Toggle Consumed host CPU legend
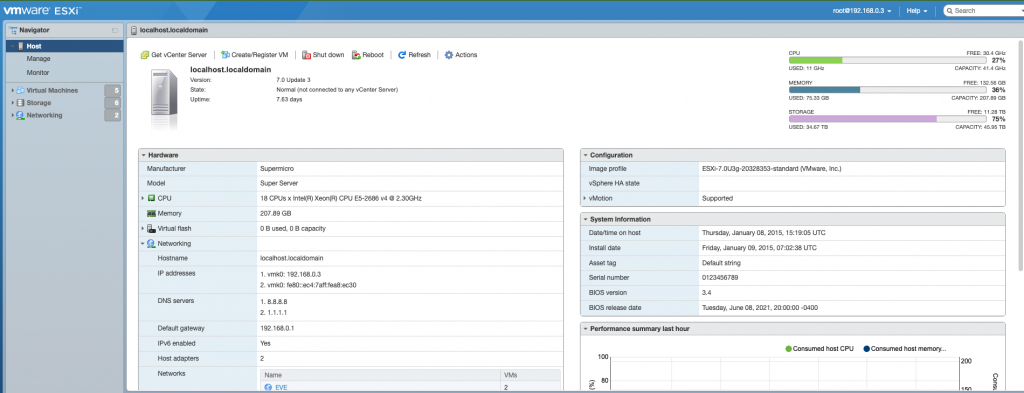Image resolution: width=1024 pixels, height=393 pixels. pyautogui.click(x=821, y=349)
